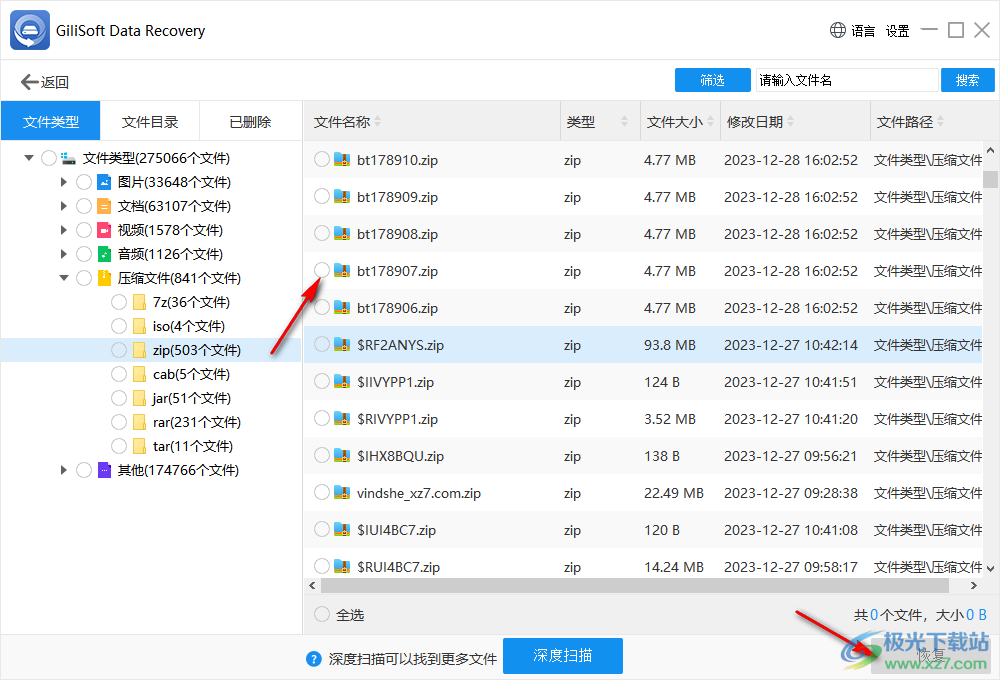
Task: Check the $RF2ANYS.zip row selector
Action: pos(321,344)
